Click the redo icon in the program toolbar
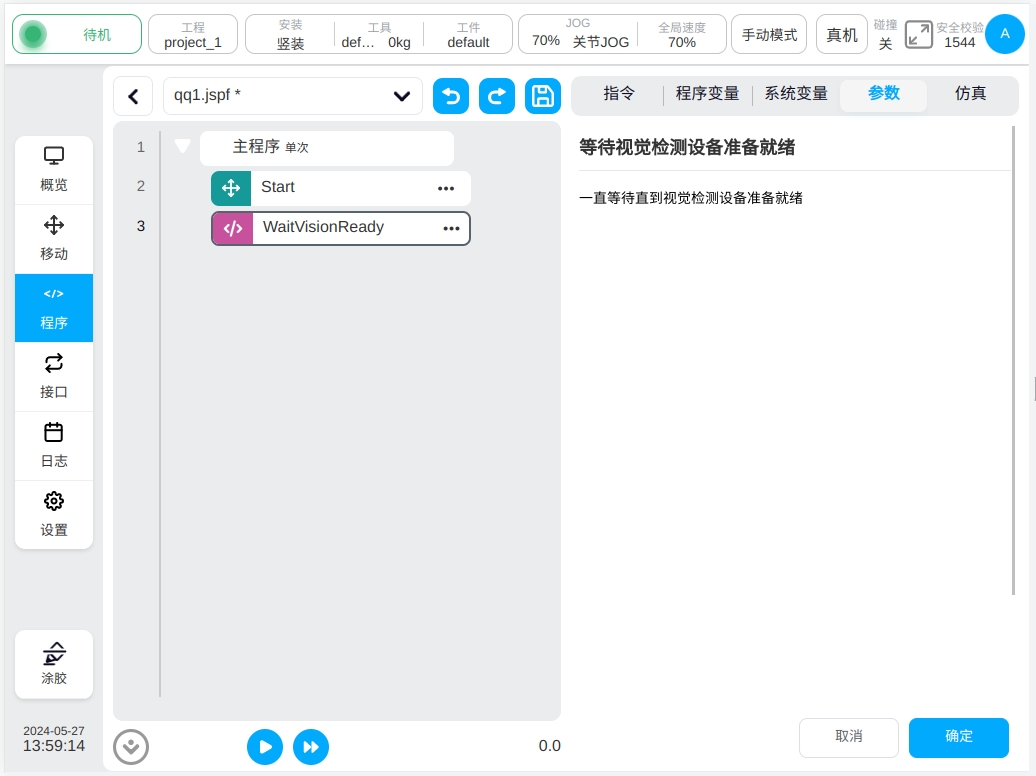 (497, 96)
